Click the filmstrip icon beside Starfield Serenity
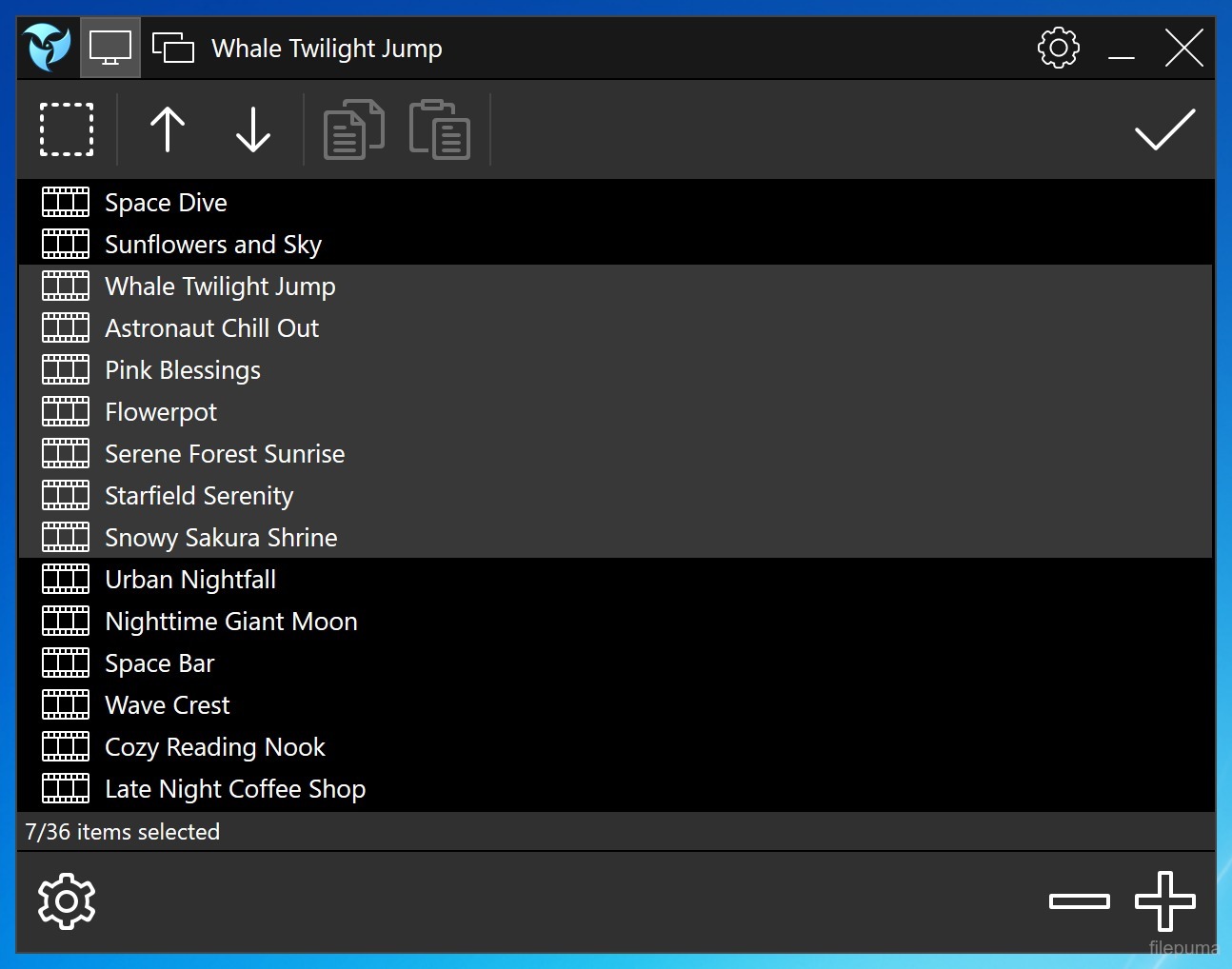 click(65, 495)
